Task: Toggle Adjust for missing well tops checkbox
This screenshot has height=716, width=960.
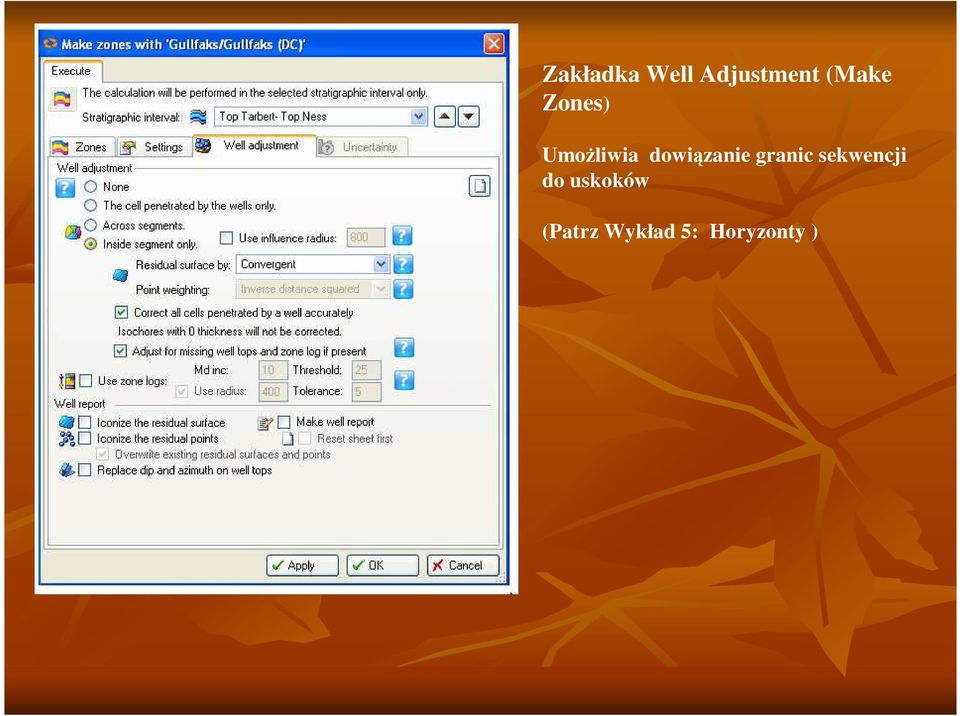Action: click(x=121, y=351)
